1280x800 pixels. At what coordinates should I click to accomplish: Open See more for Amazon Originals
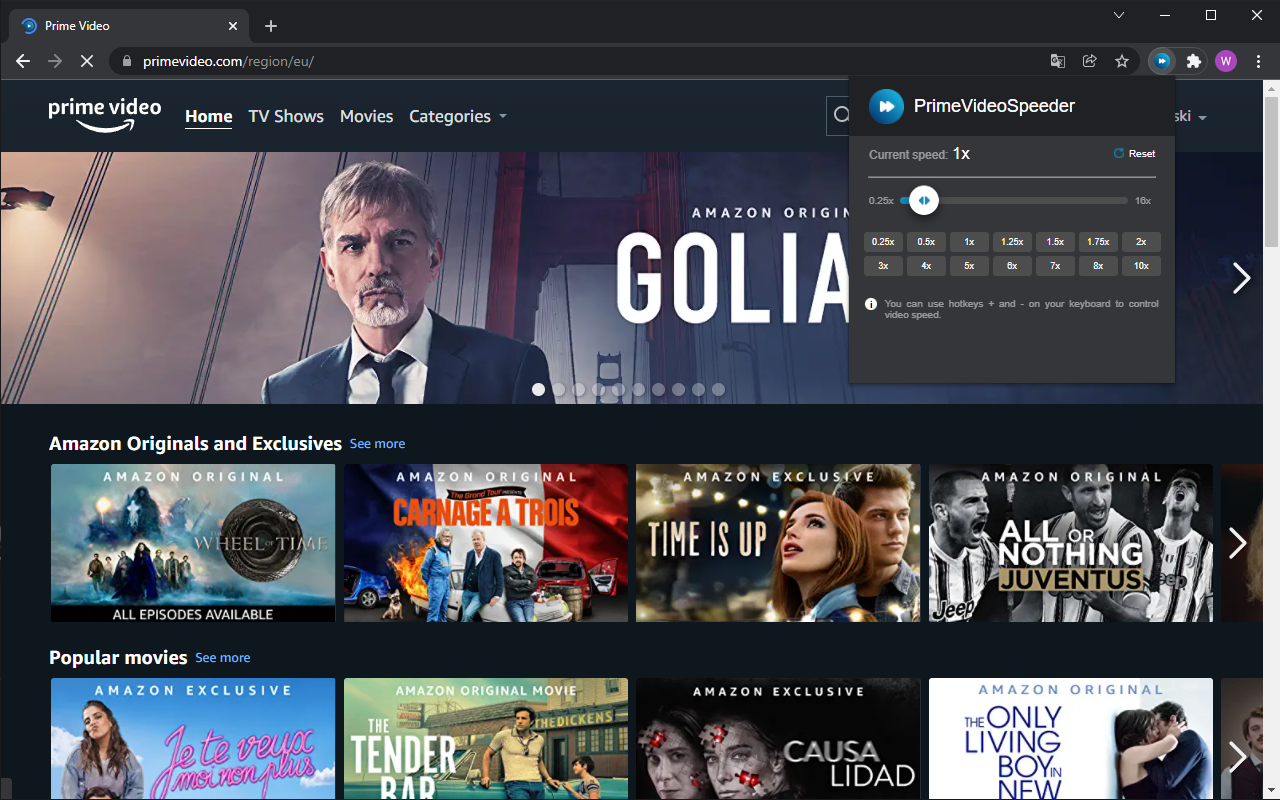[x=377, y=443]
